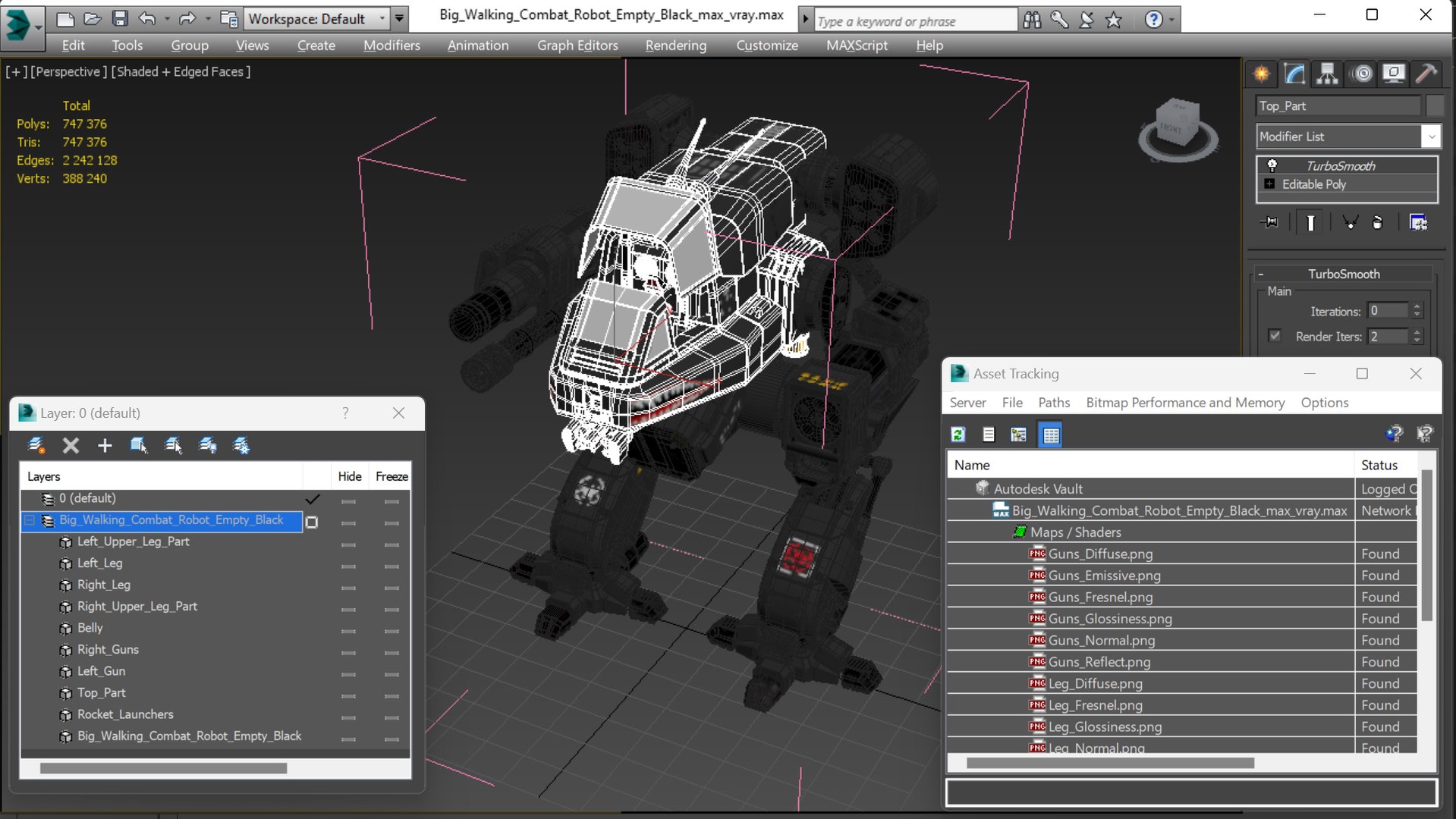This screenshot has width=1456, height=819.
Task: Open the Graph Editors menu
Action: [x=577, y=45]
